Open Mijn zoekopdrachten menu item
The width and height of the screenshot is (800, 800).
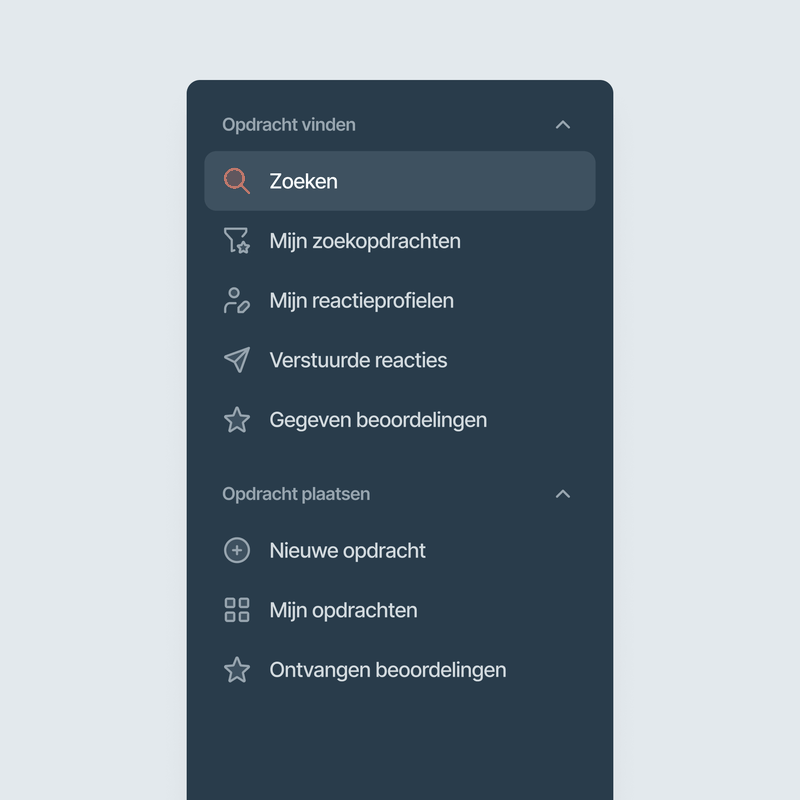click(365, 241)
